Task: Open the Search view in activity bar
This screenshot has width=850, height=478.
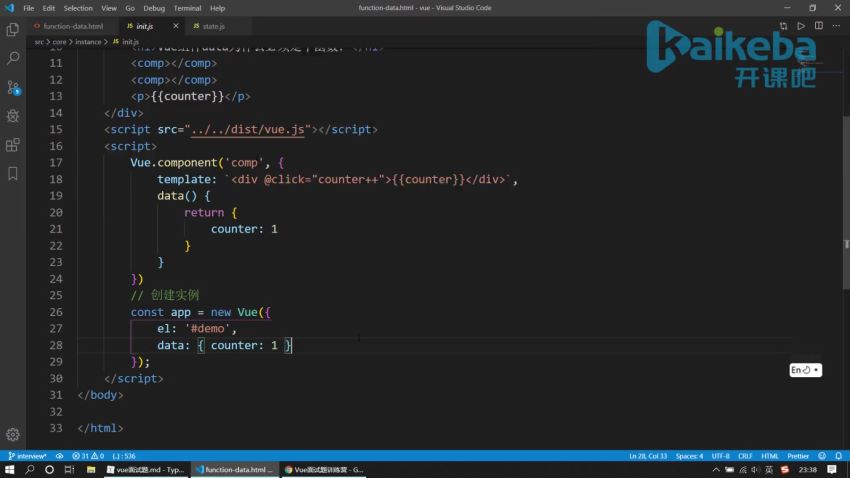Action: 12,58
